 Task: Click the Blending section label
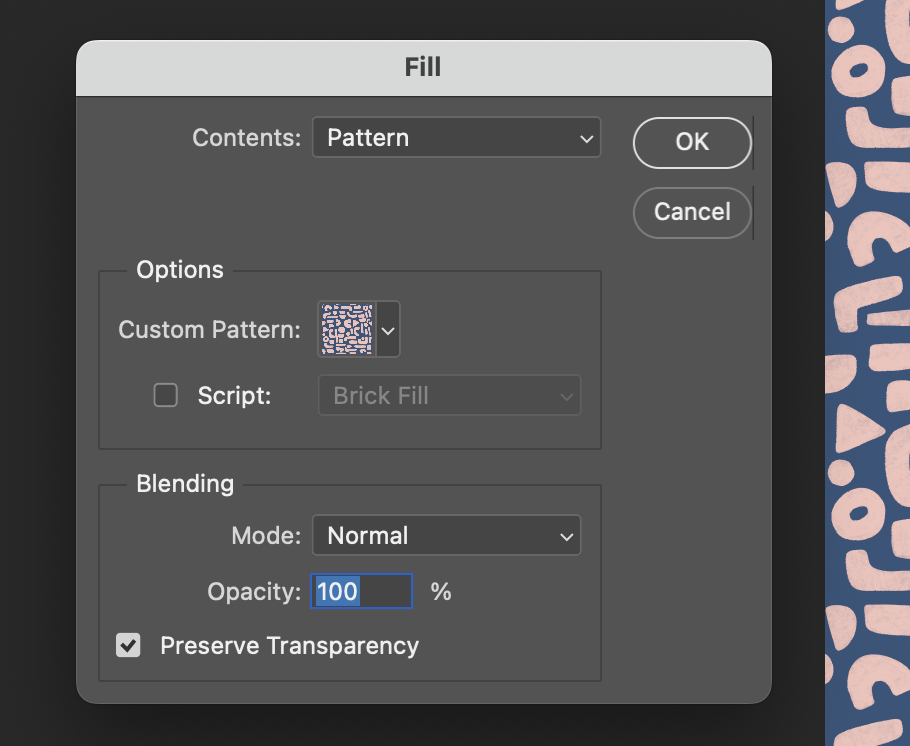(x=185, y=483)
